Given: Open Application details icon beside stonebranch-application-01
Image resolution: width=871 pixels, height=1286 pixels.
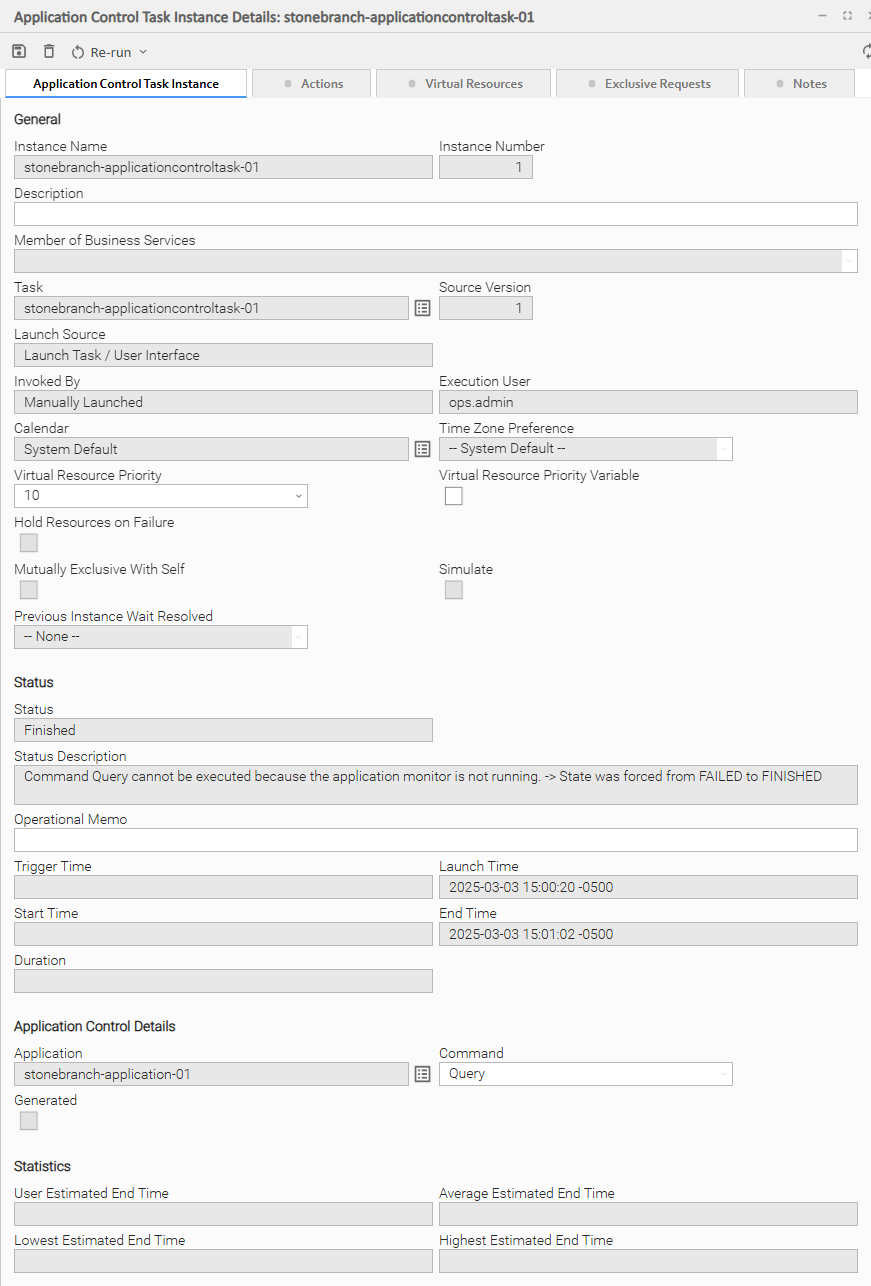Looking at the screenshot, I should pos(422,1074).
